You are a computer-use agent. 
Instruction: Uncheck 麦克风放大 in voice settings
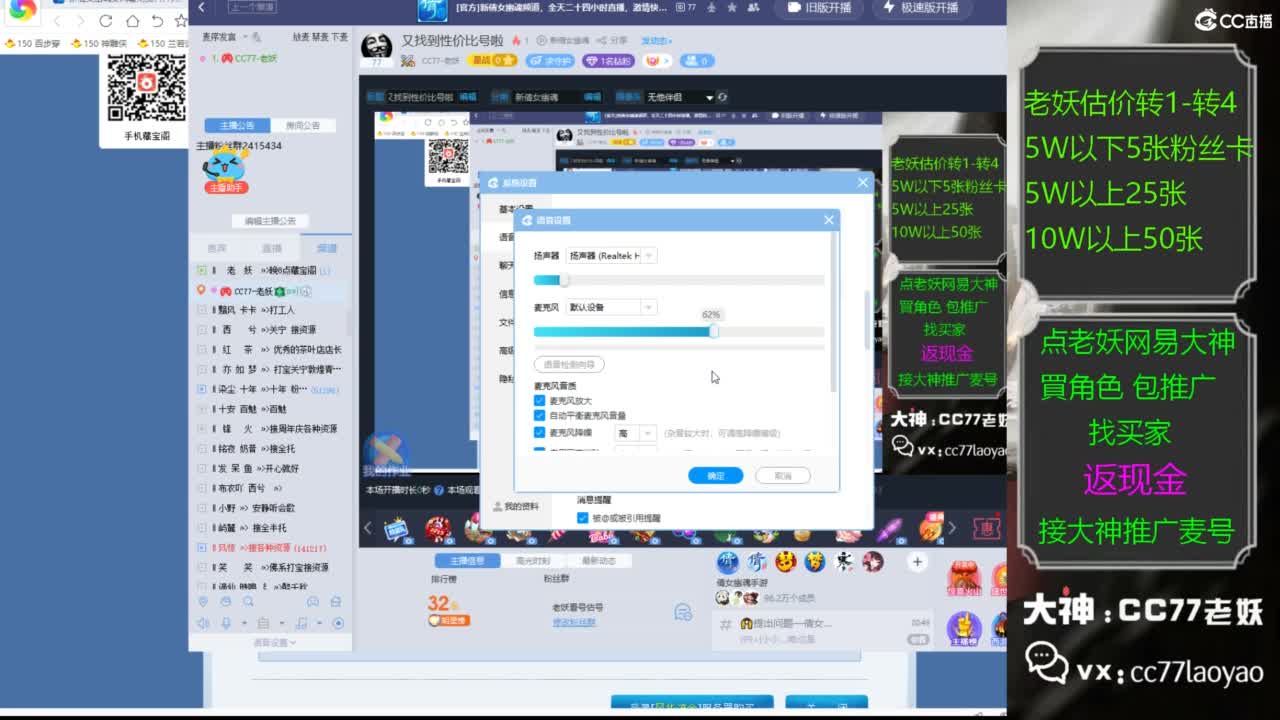(x=538, y=400)
